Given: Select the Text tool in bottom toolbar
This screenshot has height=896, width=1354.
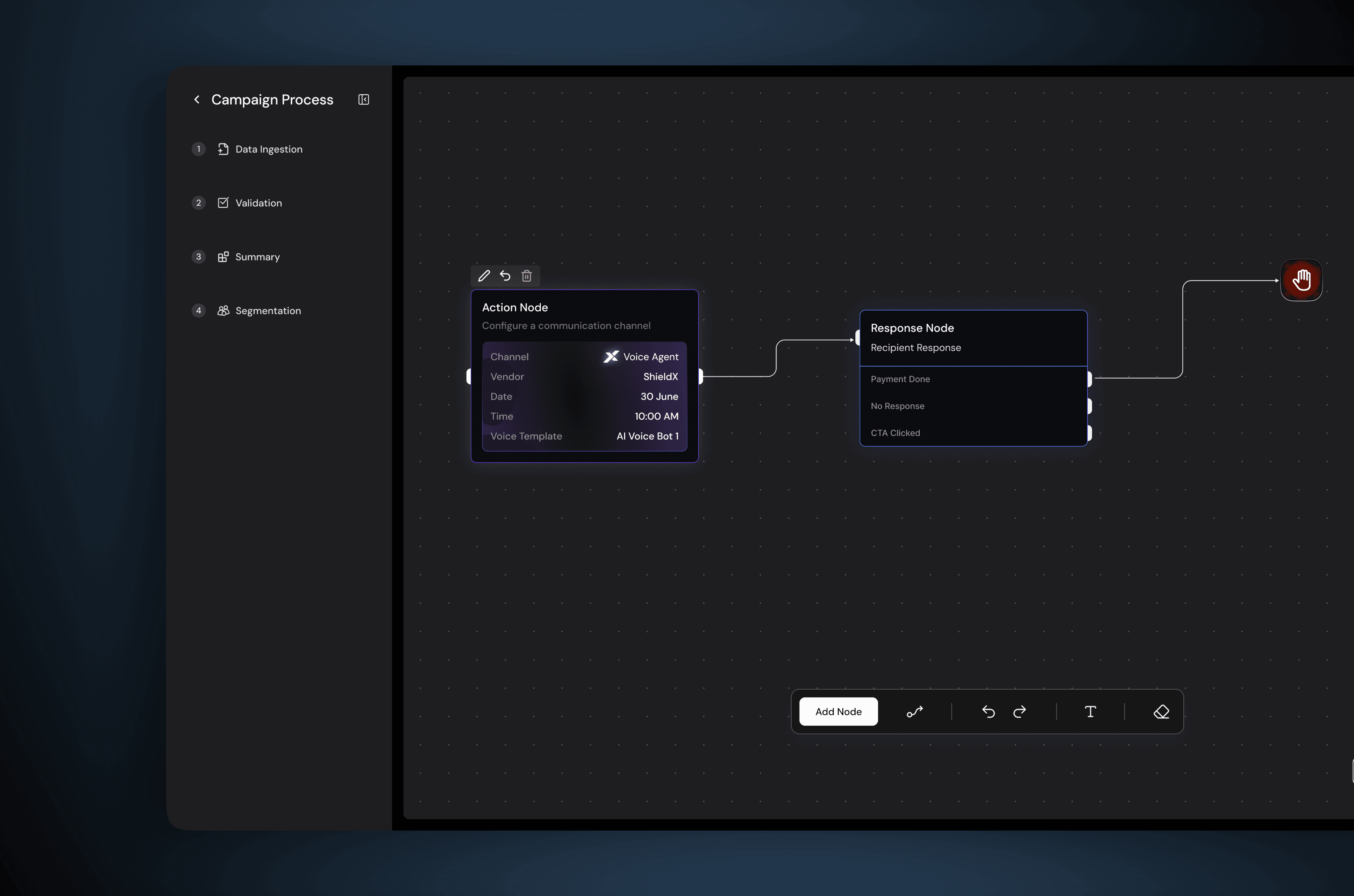Looking at the screenshot, I should 1090,712.
